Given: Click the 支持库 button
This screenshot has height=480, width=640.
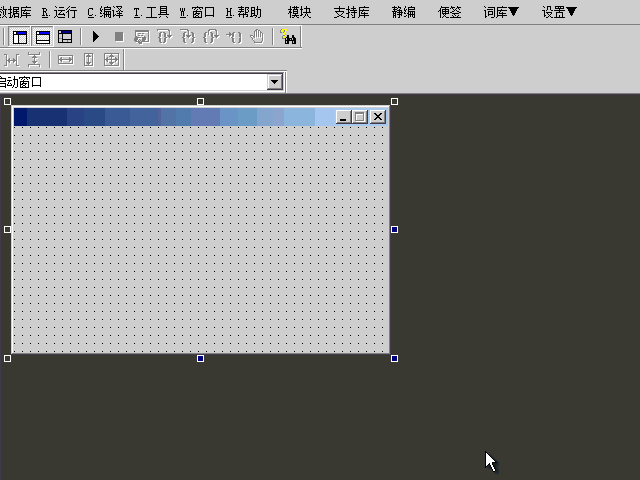Looking at the screenshot, I should [351, 12].
